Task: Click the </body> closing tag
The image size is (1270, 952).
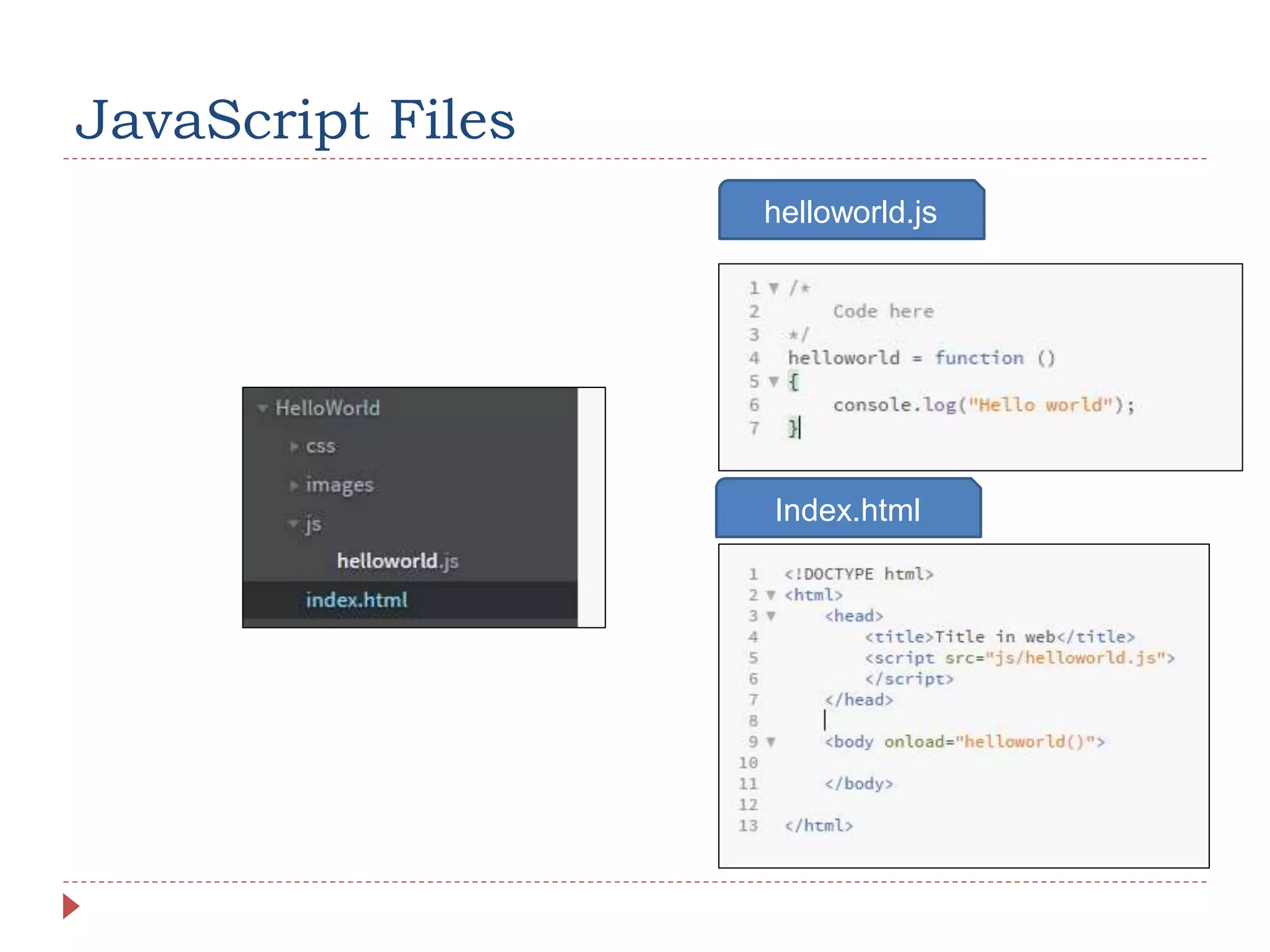Action: click(x=859, y=784)
